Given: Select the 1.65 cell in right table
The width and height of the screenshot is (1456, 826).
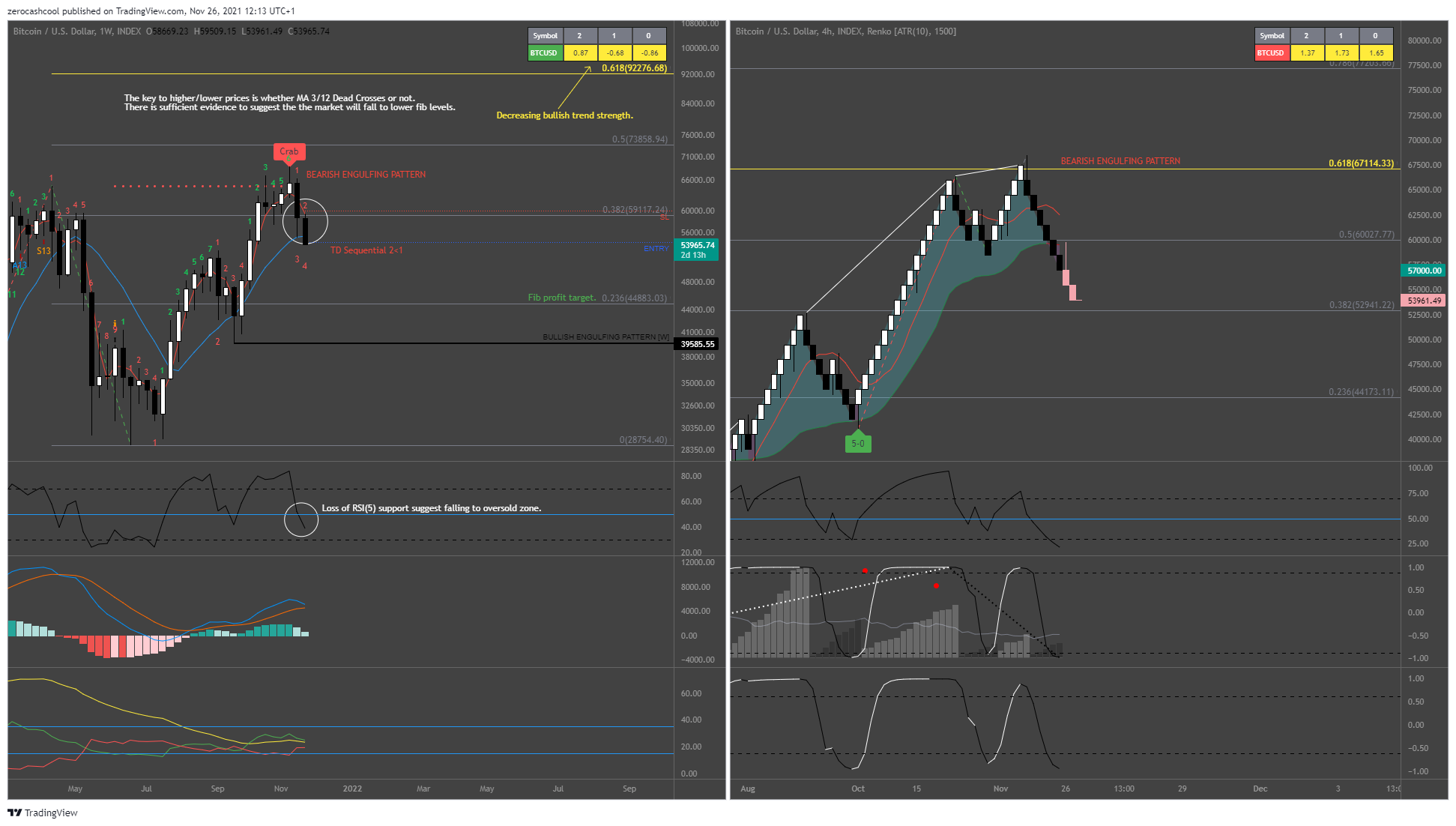Looking at the screenshot, I should point(1377,53).
